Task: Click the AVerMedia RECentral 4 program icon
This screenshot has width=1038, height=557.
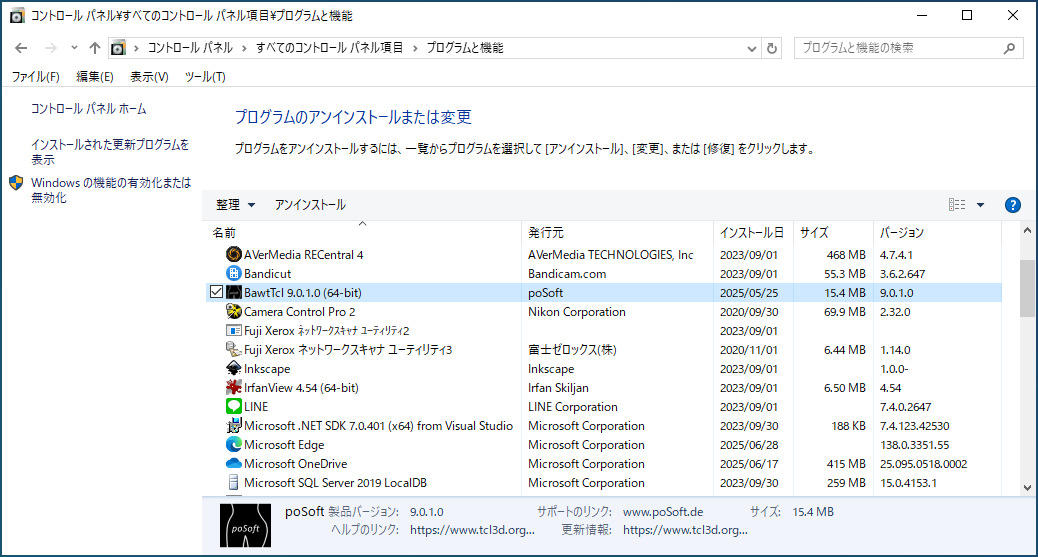Action: (233, 254)
